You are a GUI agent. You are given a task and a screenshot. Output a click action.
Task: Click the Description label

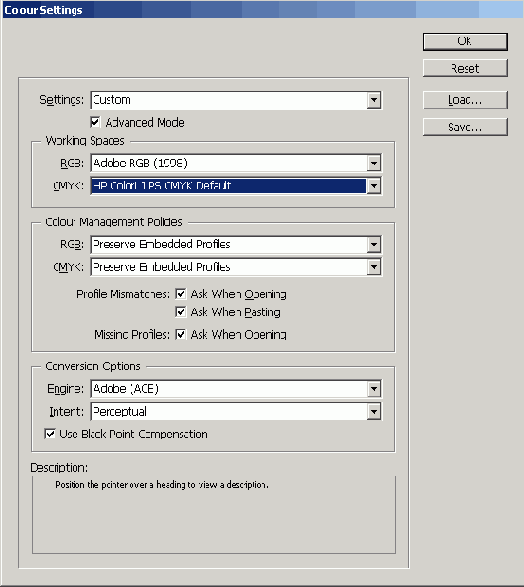pos(59,468)
